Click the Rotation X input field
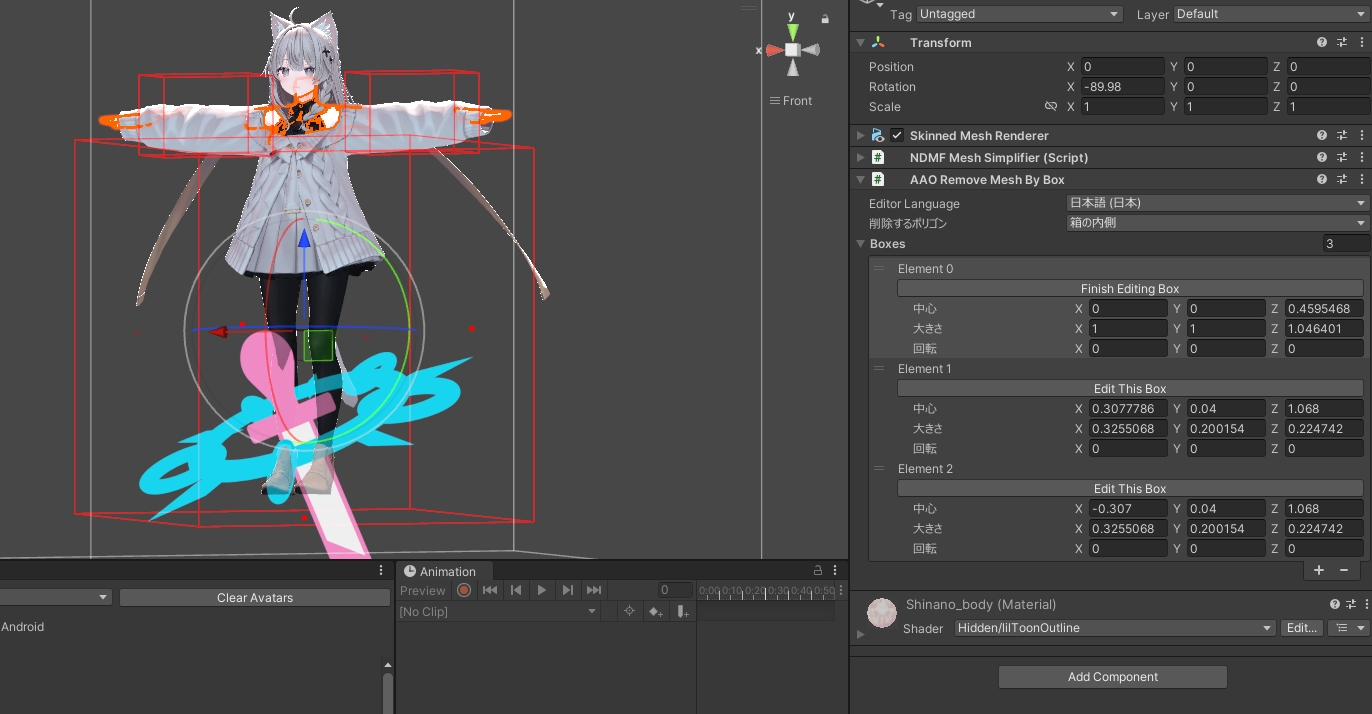1372x714 pixels. (1124, 87)
